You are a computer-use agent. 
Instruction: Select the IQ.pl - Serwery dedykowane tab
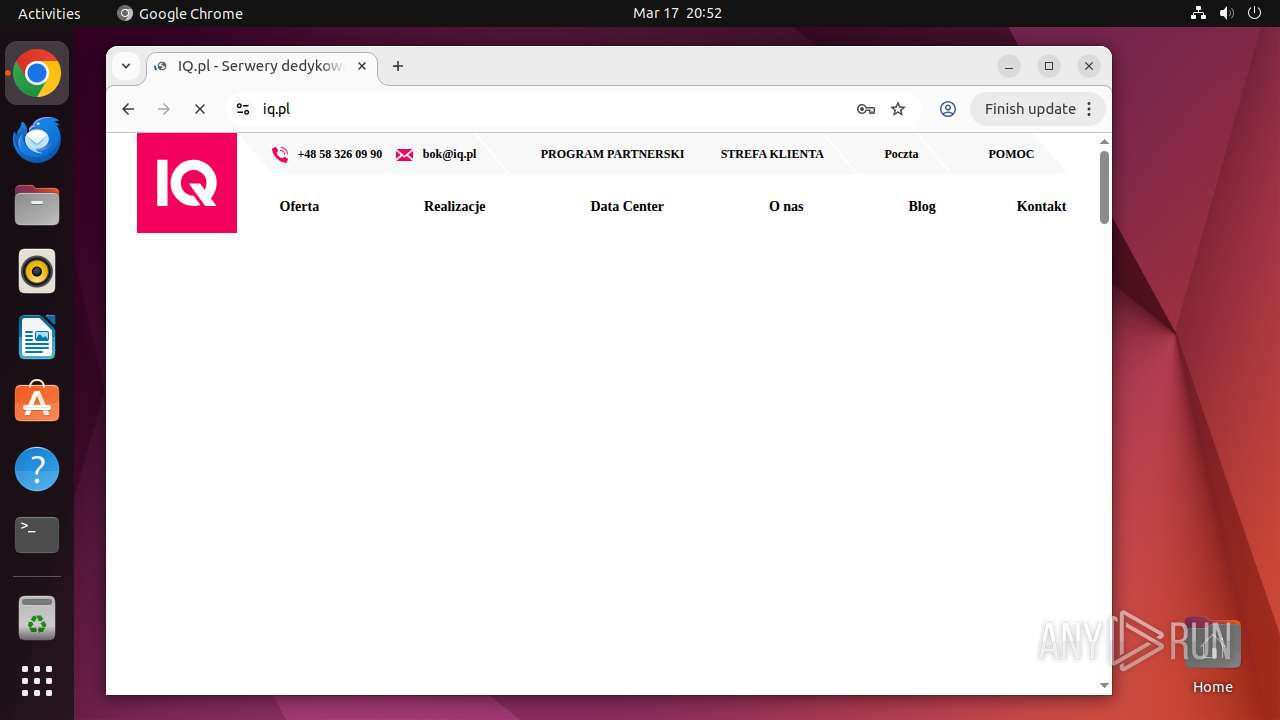(x=262, y=66)
